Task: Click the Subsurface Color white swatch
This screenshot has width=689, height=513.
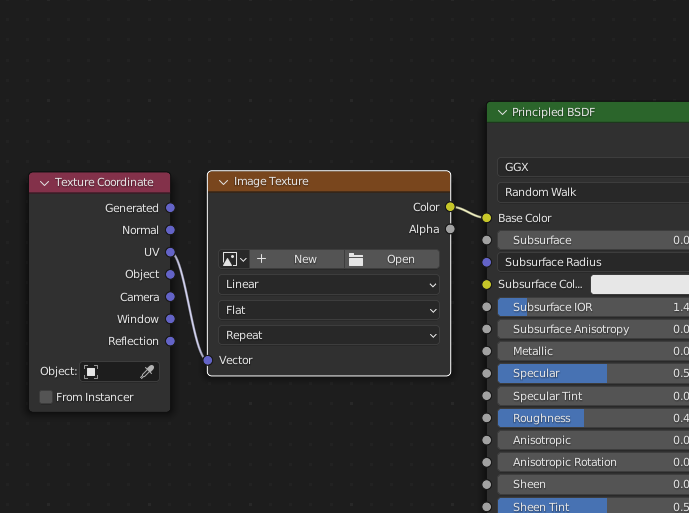Action: click(x=640, y=284)
